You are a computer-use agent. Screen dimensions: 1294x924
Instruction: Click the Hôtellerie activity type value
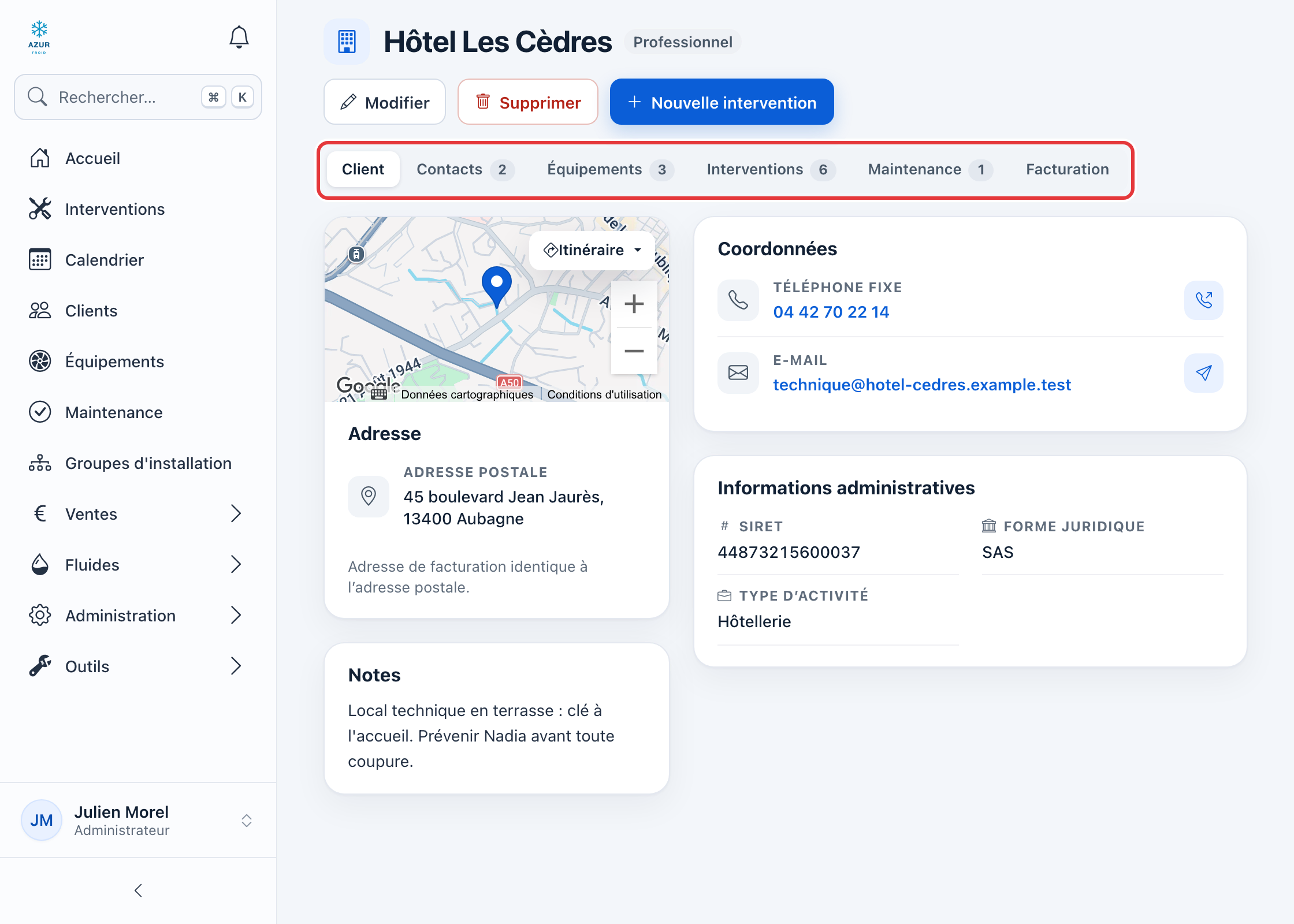click(x=754, y=621)
